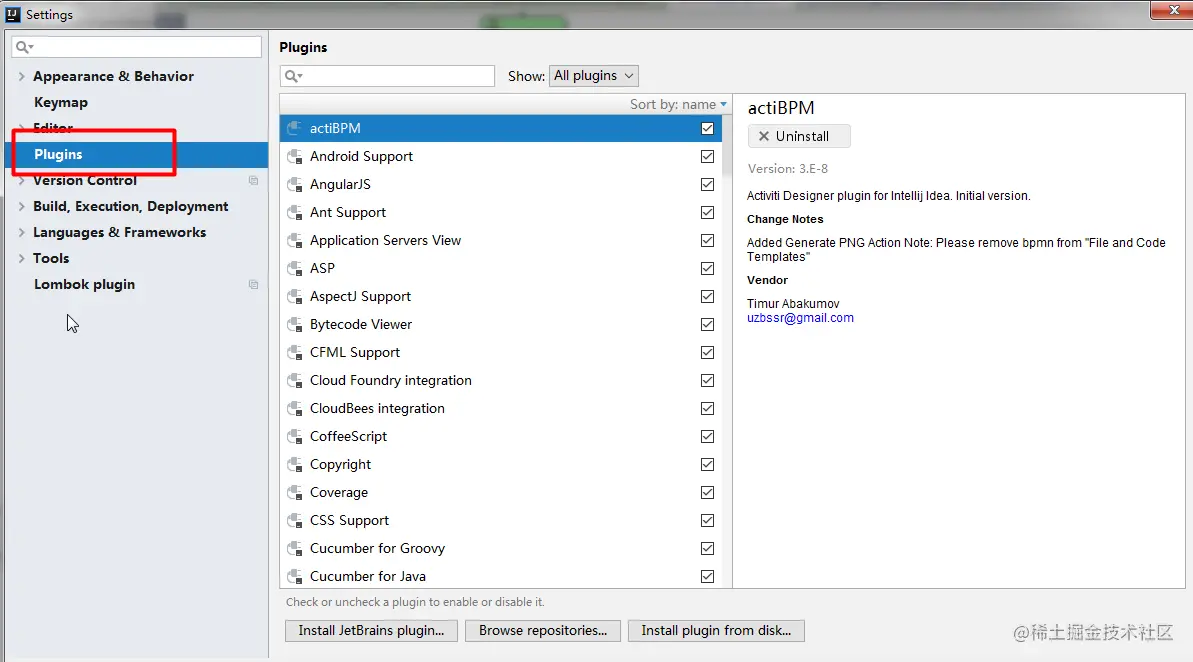Image resolution: width=1193 pixels, height=662 pixels.
Task: Click the ASP plugin icon
Action: click(294, 269)
